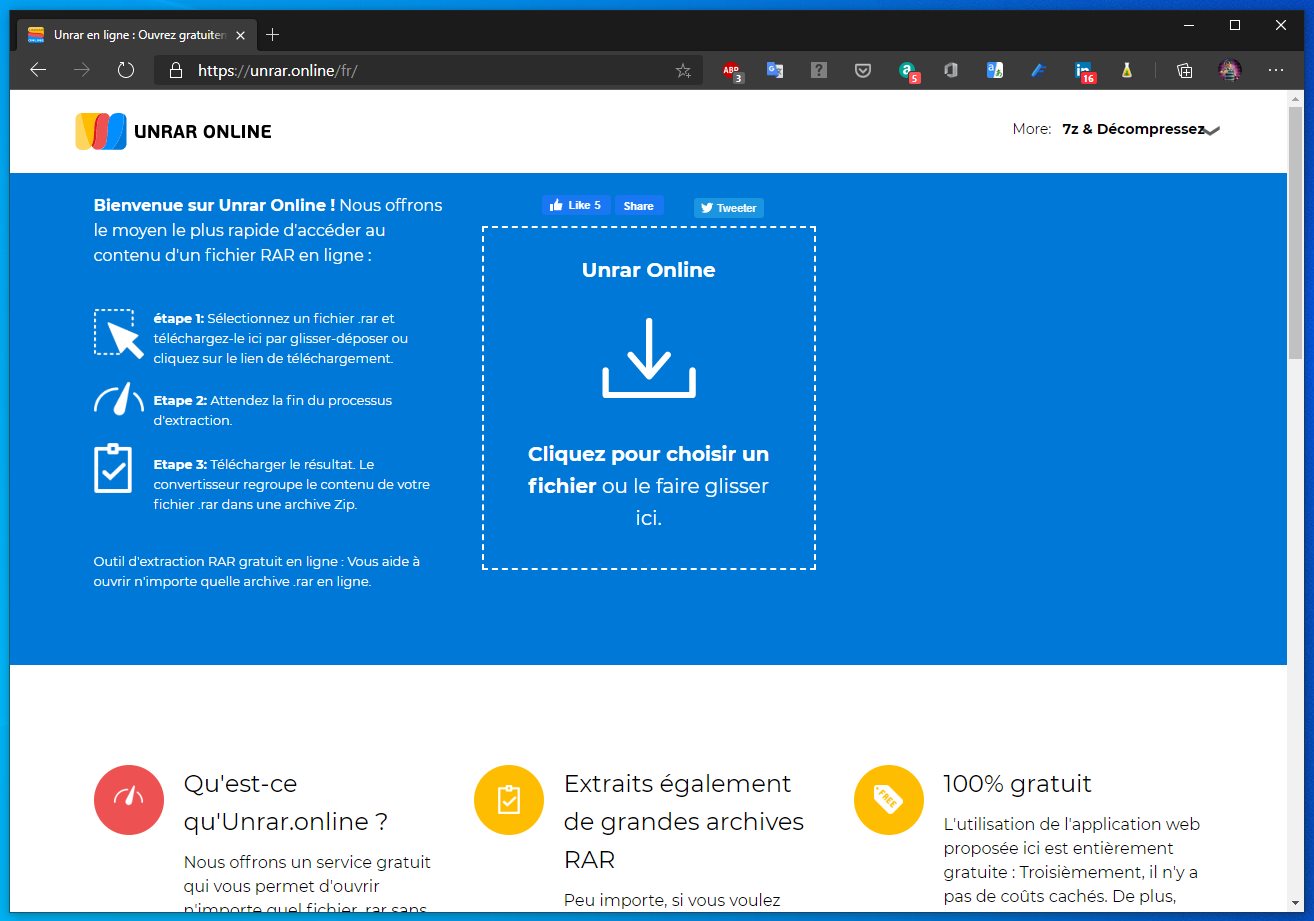The height and width of the screenshot is (921, 1314).
Task: Click the clipboard check icon for Etape 3
Action: [x=113, y=468]
